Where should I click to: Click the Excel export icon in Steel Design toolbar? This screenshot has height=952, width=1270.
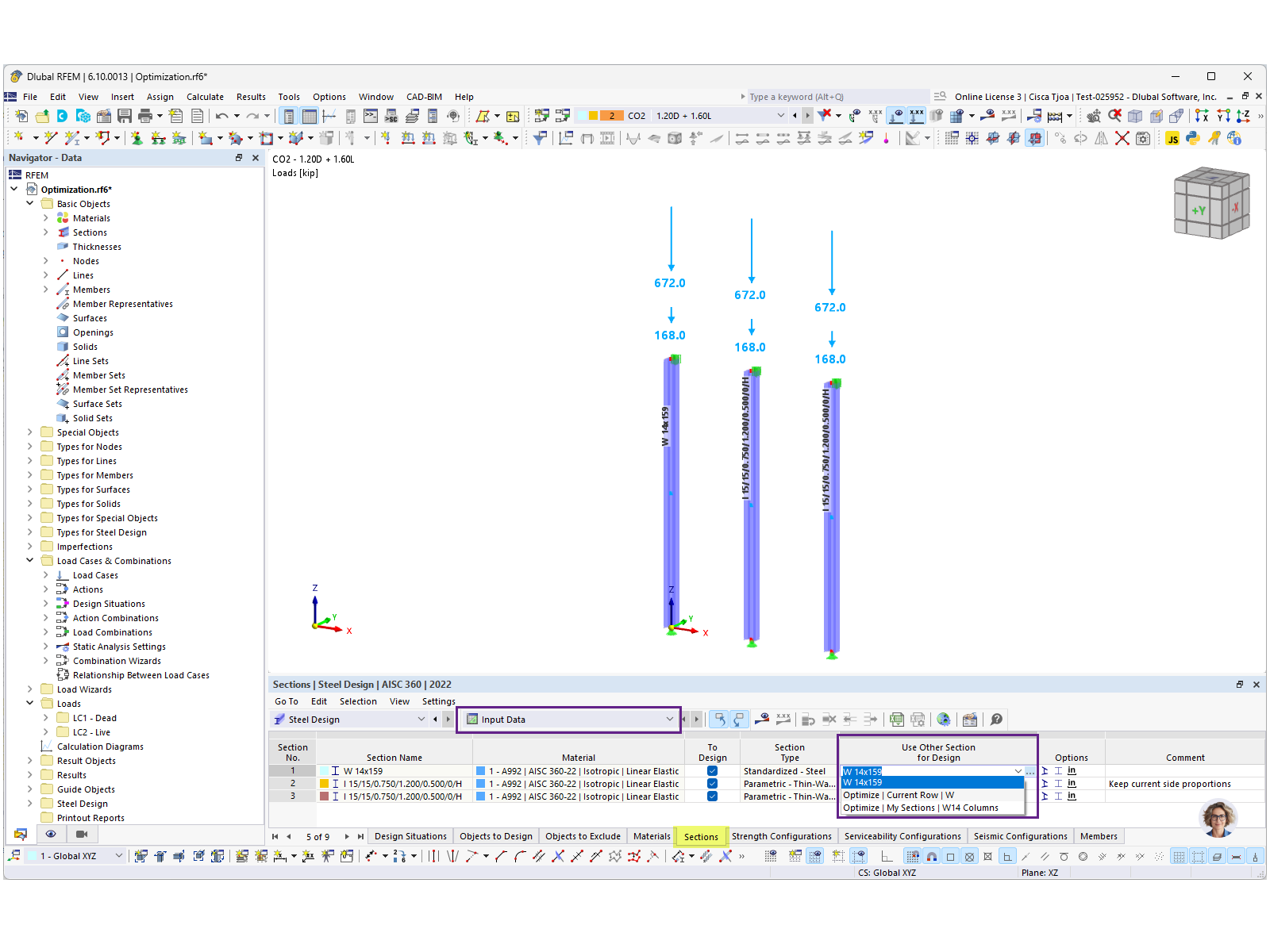pos(897,720)
